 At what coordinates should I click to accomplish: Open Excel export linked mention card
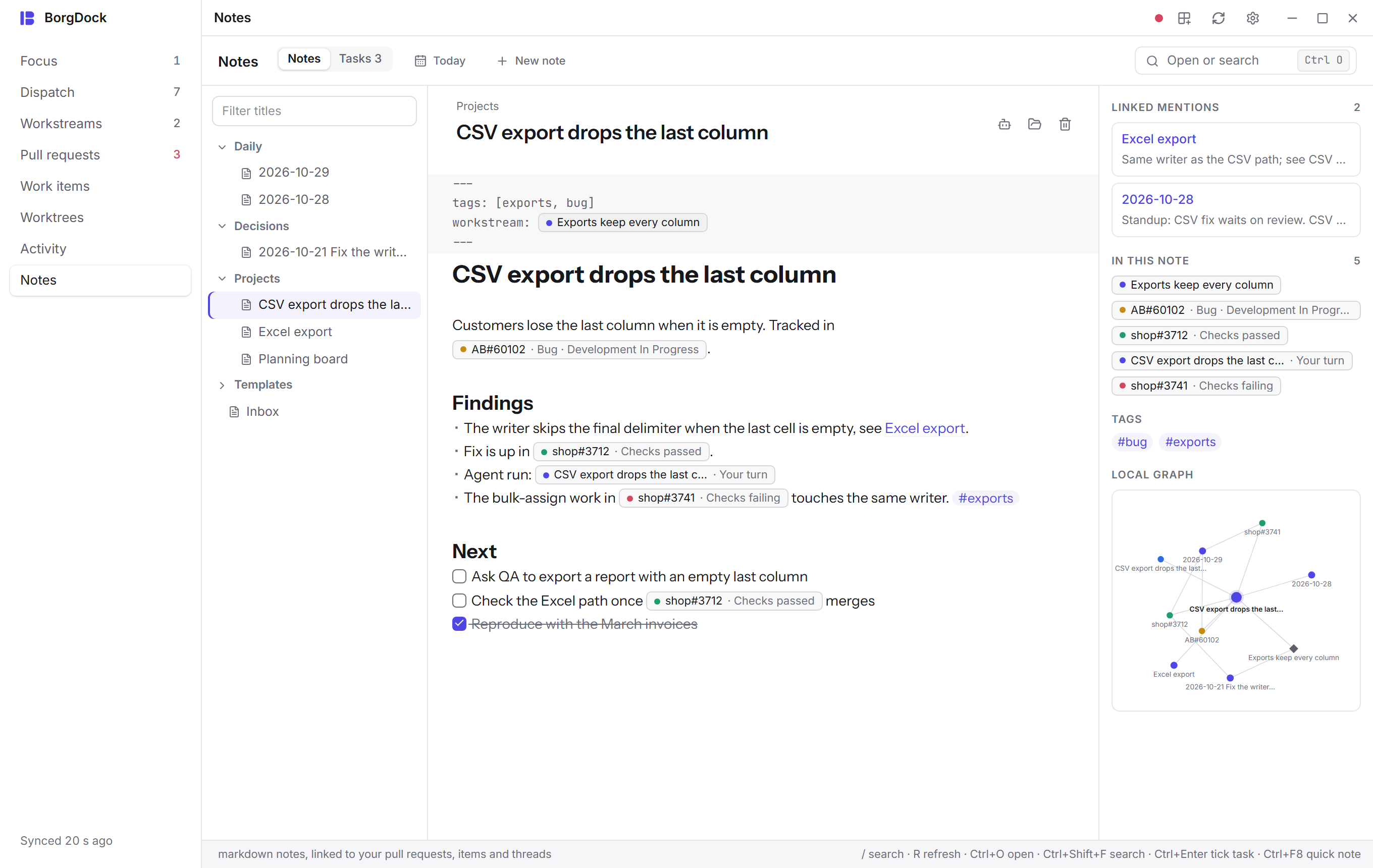pyautogui.click(x=1236, y=149)
